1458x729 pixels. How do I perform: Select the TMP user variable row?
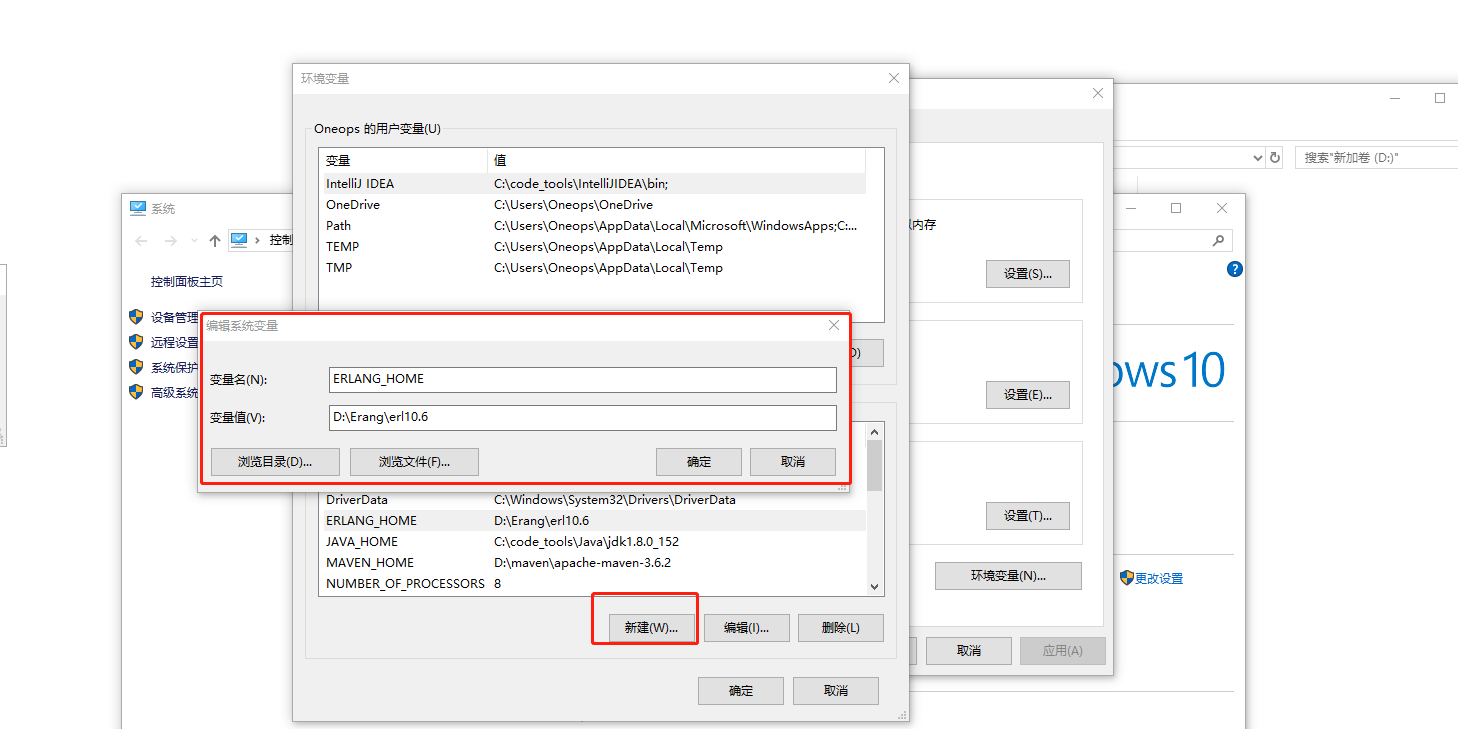click(x=592, y=268)
